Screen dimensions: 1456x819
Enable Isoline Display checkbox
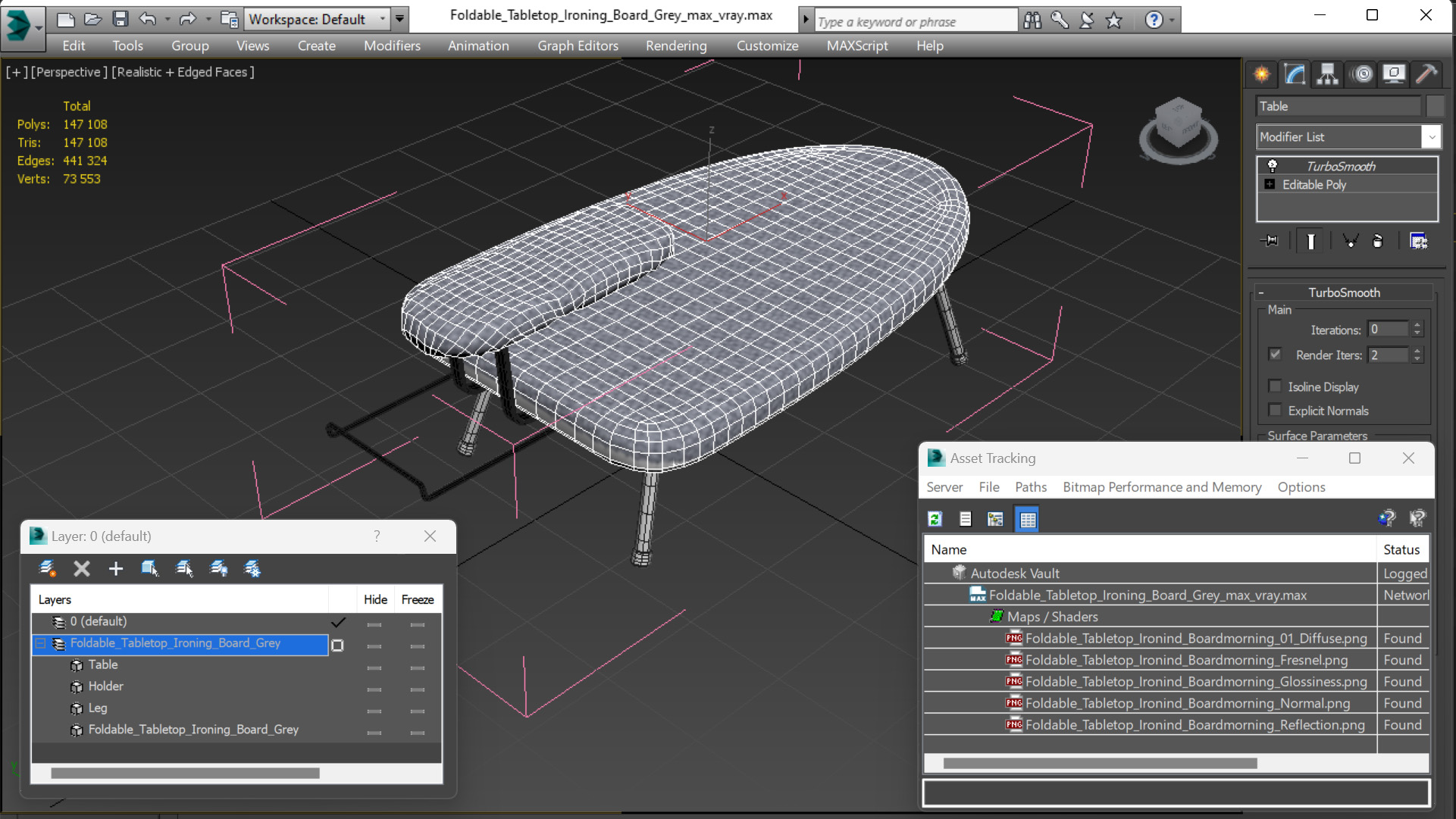[x=1275, y=386]
